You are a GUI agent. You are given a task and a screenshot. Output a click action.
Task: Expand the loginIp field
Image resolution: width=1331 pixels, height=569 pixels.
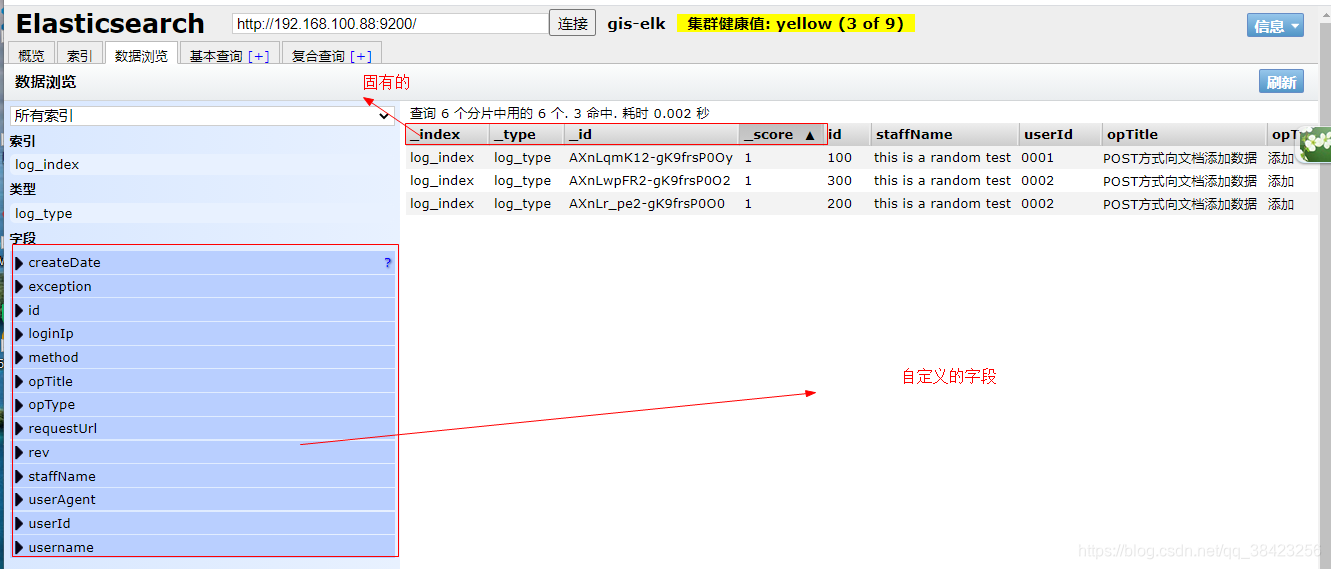pos(204,334)
